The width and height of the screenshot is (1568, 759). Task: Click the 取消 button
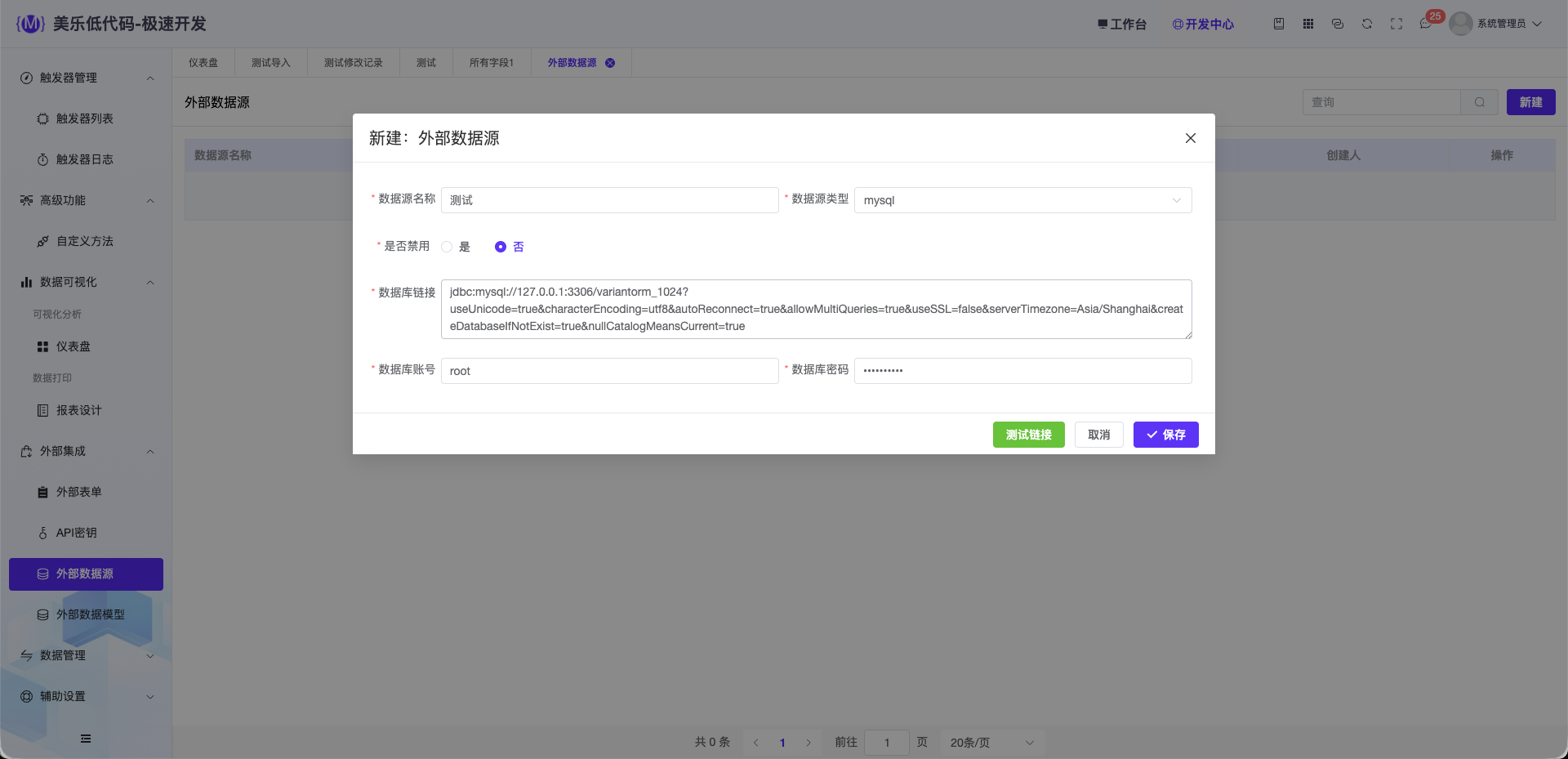point(1099,435)
